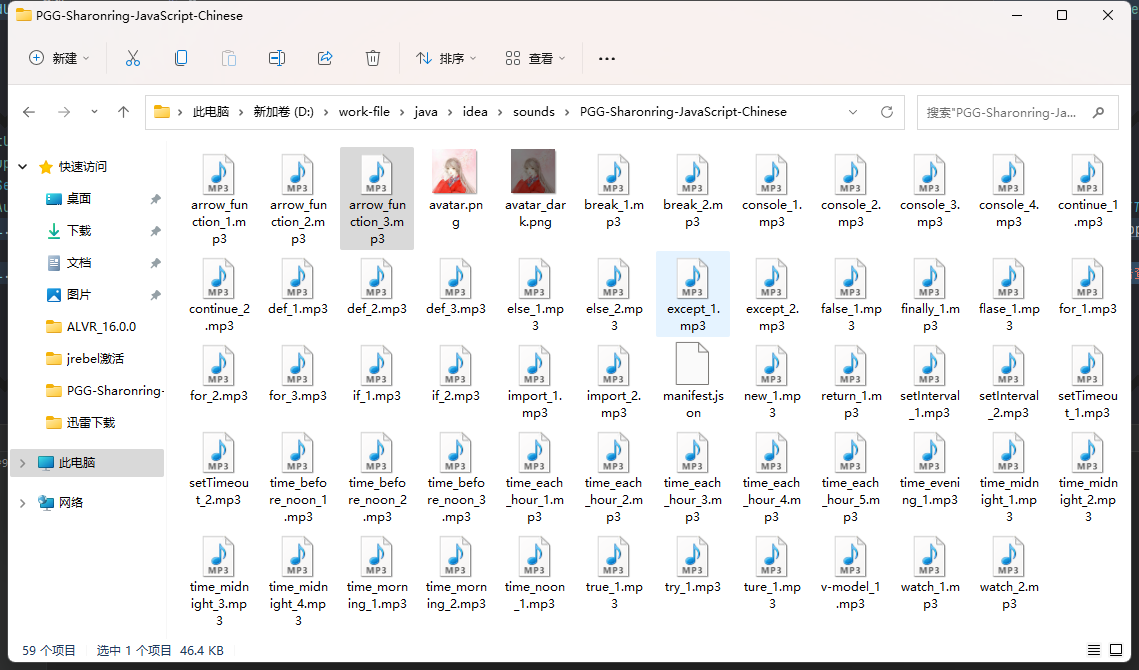Screen dimensions: 1139x670
Task: Cut the selected MP3 file
Action: (x=133, y=58)
